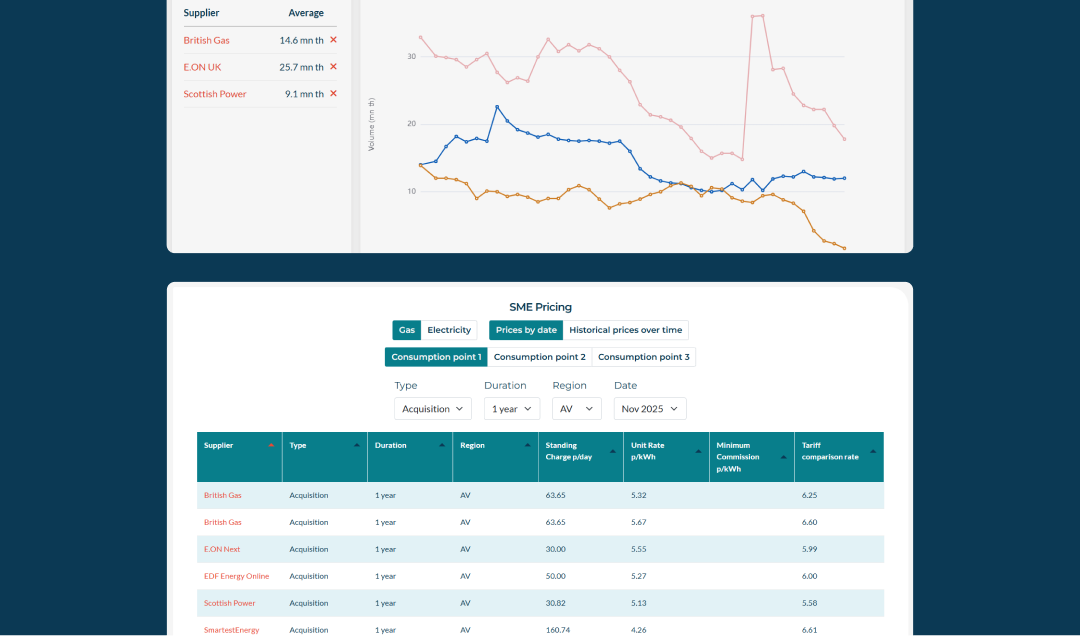Click the 5.99 tariff comparison rate cell
This screenshot has width=1080, height=636.
(809, 549)
